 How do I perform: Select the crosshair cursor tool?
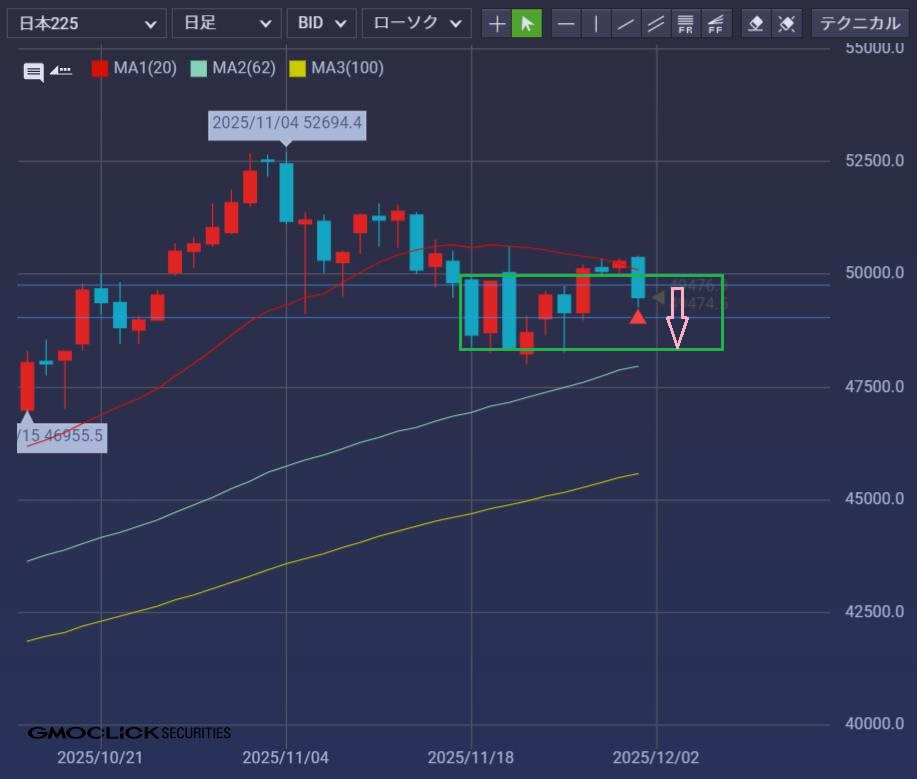pyautogui.click(x=497, y=23)
